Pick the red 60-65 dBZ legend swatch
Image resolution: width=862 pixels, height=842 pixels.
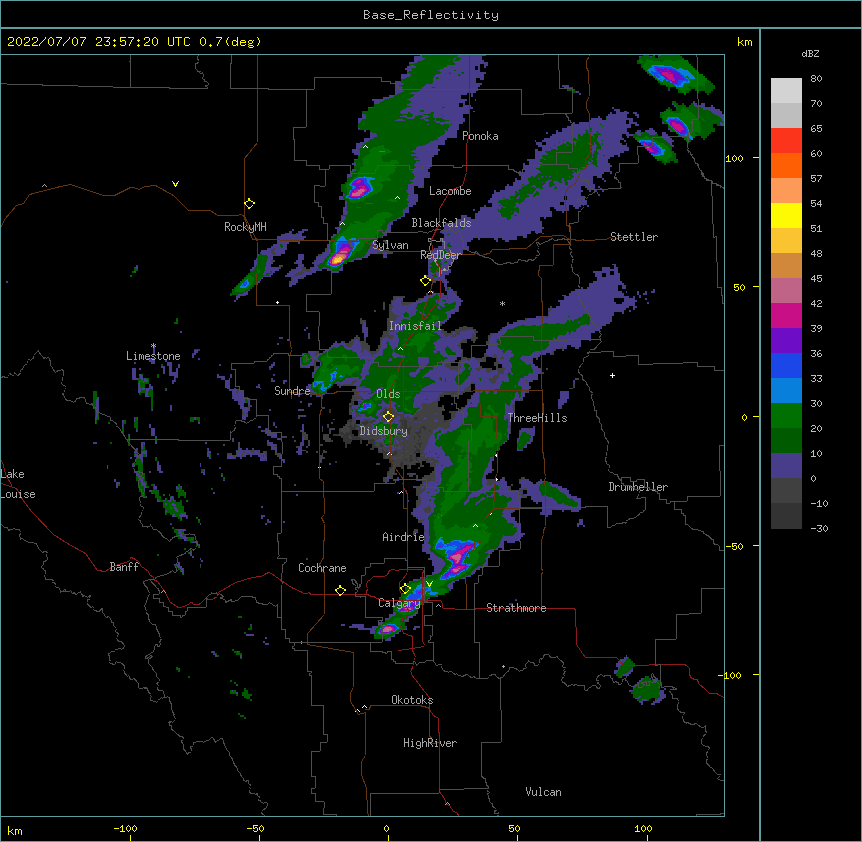pos(786,140)
